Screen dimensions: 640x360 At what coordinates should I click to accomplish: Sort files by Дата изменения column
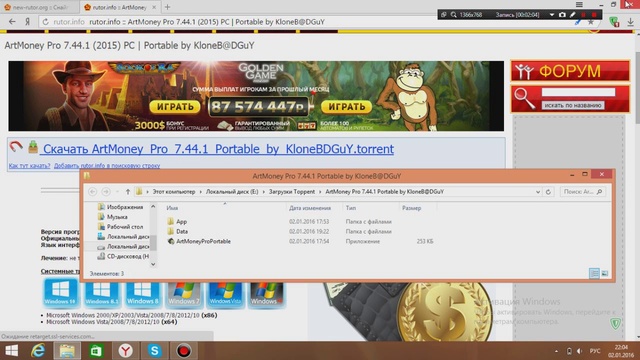pos(310,208)
